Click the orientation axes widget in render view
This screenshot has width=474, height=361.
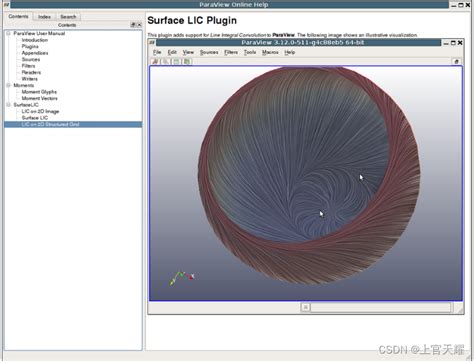tap(181, 279)
